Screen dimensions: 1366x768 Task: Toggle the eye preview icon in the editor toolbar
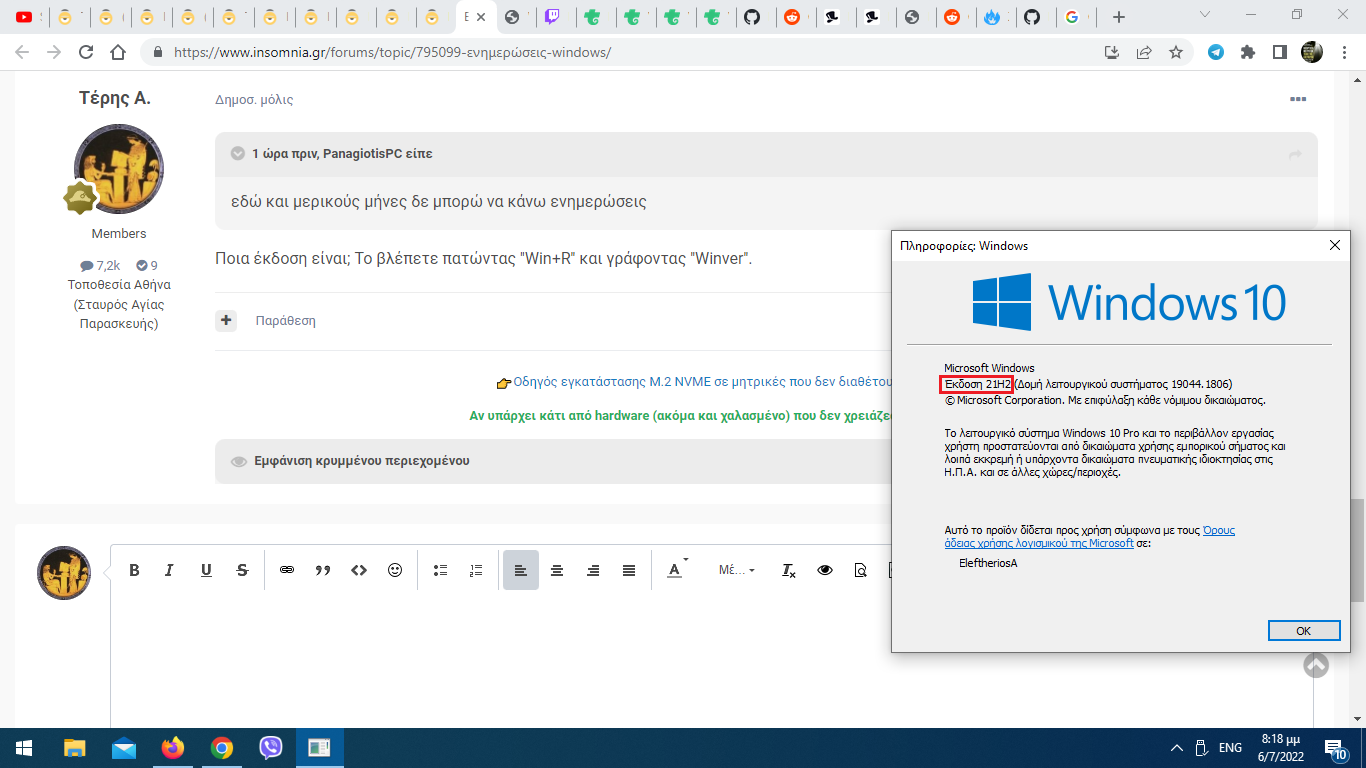pyautogui.click(x=825, y=570)
